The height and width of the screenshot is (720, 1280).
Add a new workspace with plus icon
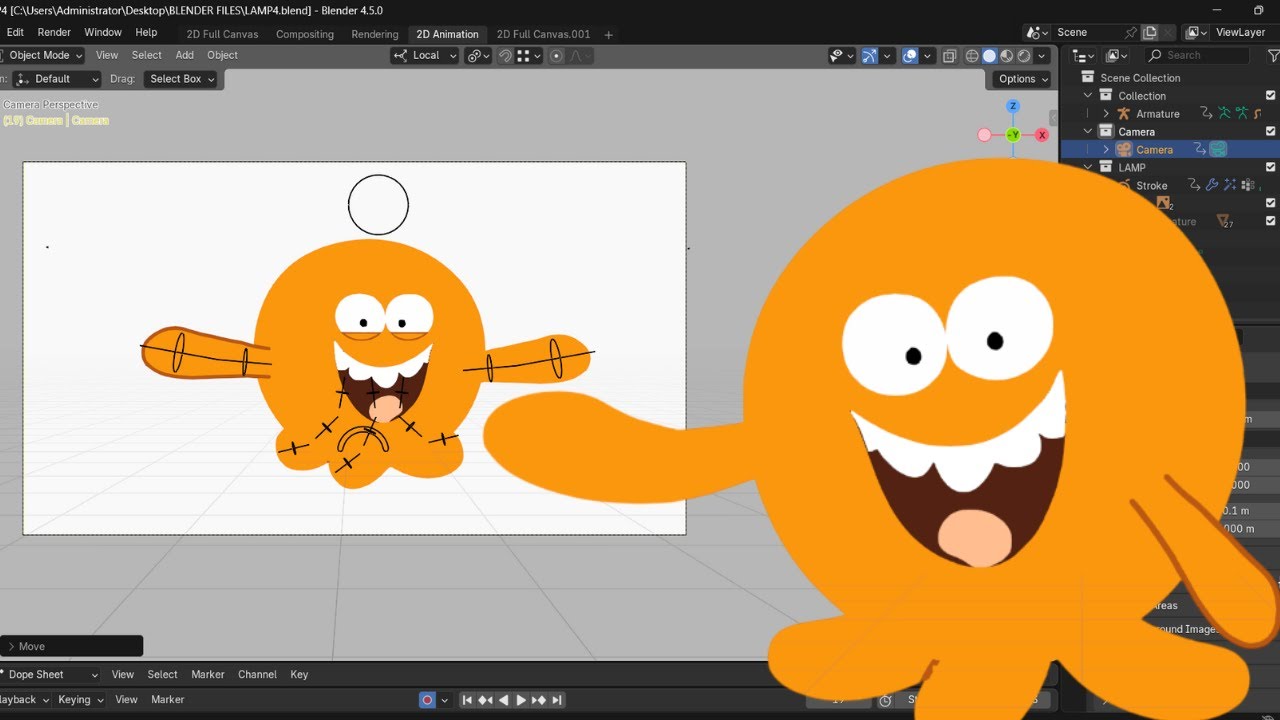click(x=608, y=34)
